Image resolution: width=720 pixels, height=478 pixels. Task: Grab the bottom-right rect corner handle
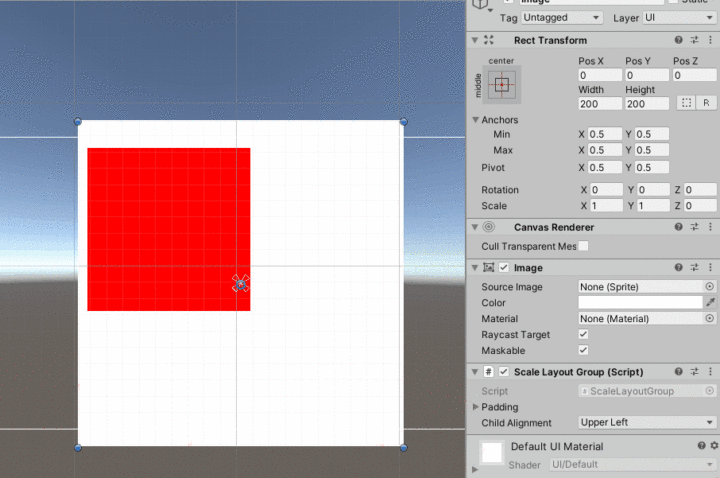pyautogui.click(x=404, y=447)
